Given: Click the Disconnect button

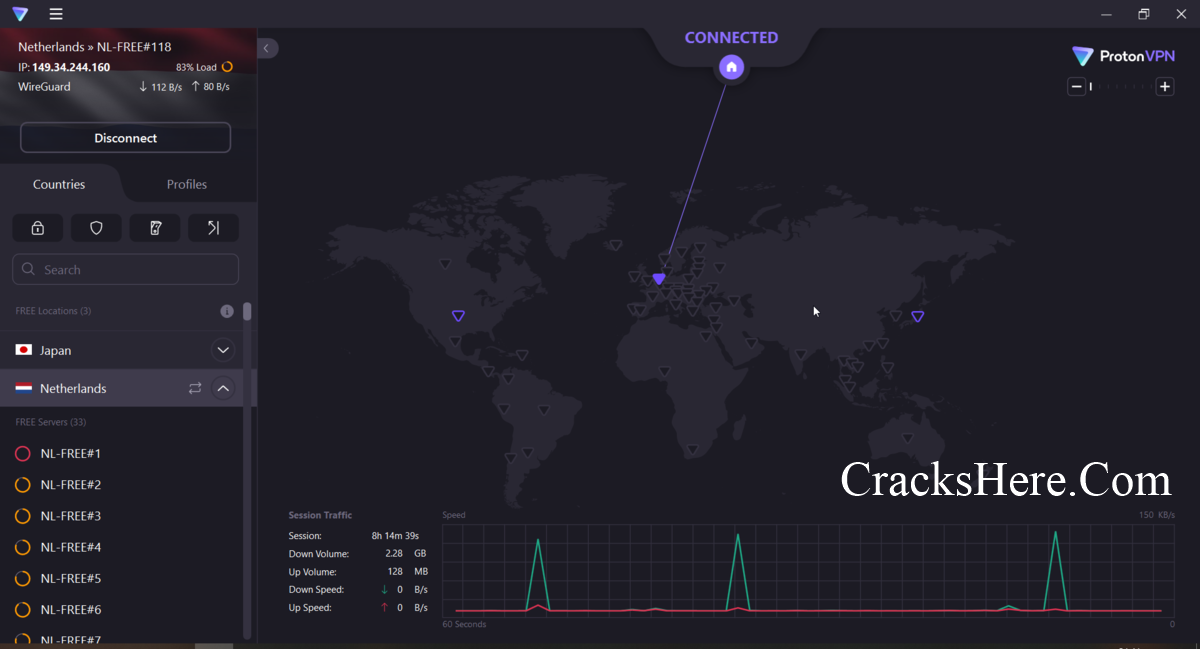Looking at the screenshot, I should click(x=125, y=138).
